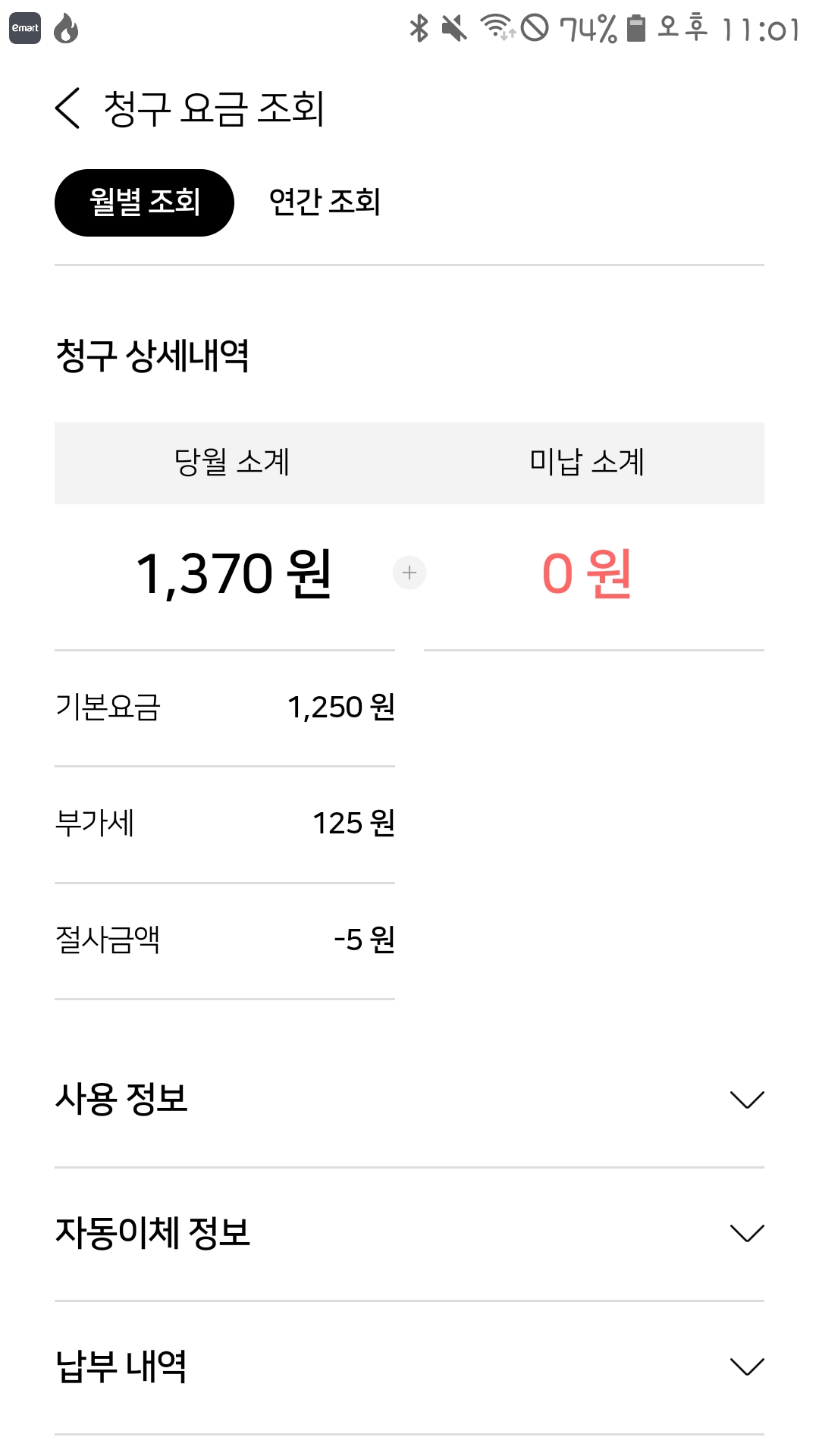Screen dimensions: 819x1456
Task: Tap the battery status icon
Action: click(636, 29)
